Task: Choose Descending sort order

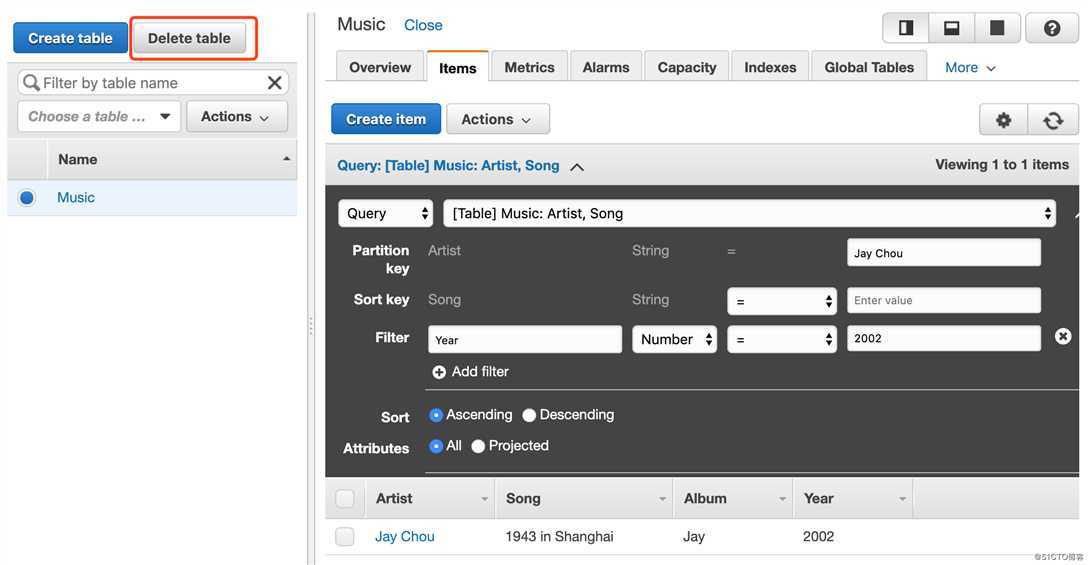Action: 529,415
